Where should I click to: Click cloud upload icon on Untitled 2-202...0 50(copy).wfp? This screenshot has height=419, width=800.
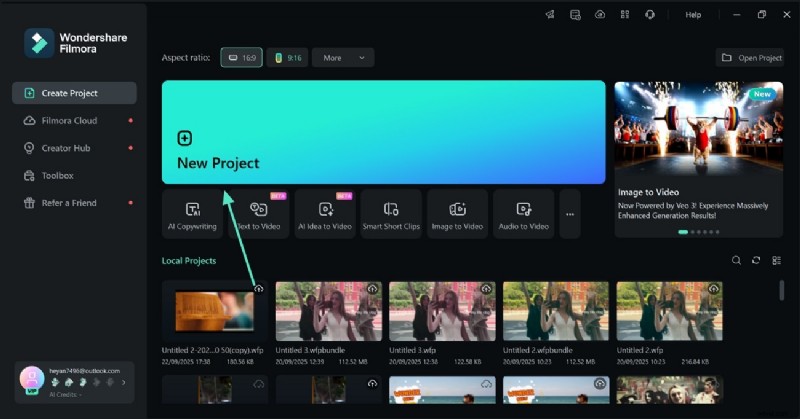click(x=259, y=289)
